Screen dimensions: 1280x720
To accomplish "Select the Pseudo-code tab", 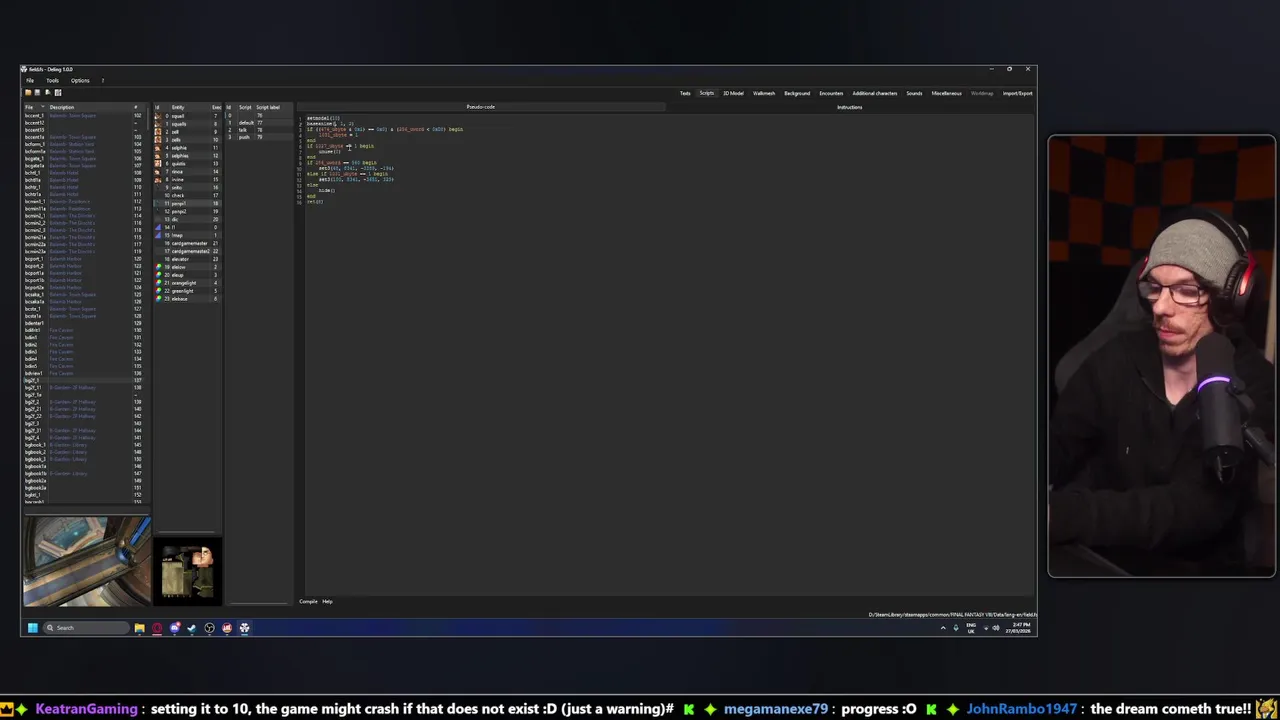I will (481, 107).
